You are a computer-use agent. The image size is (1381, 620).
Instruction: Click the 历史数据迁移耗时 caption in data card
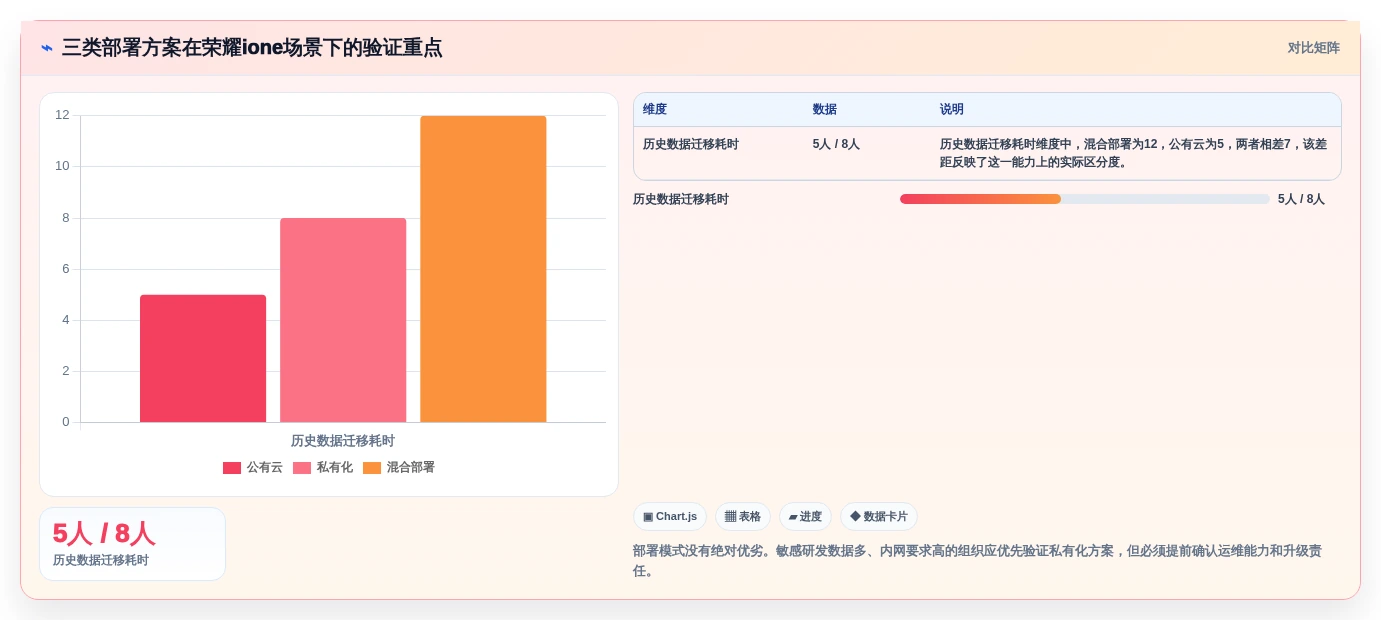click(x=101, y=560)
